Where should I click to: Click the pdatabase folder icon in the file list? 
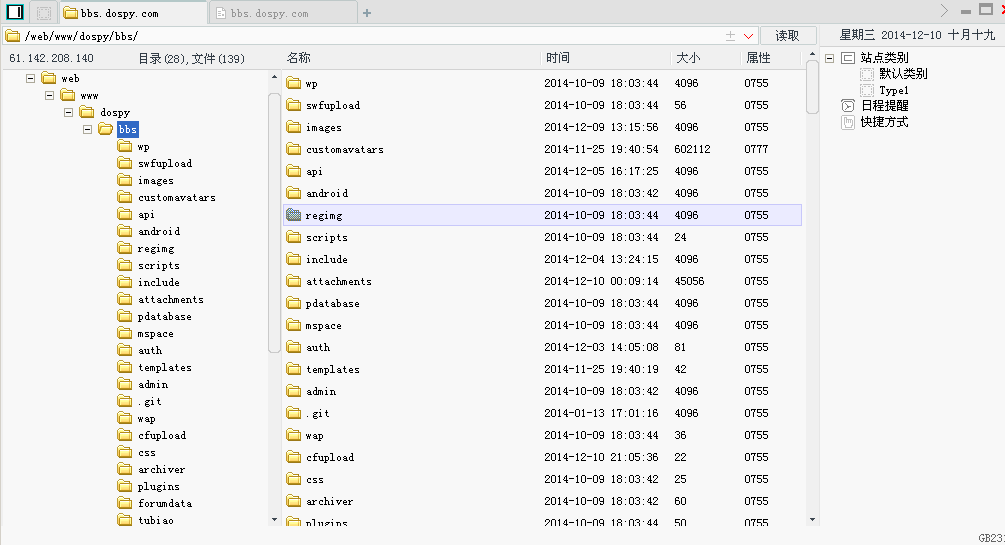tap(294, 303)
